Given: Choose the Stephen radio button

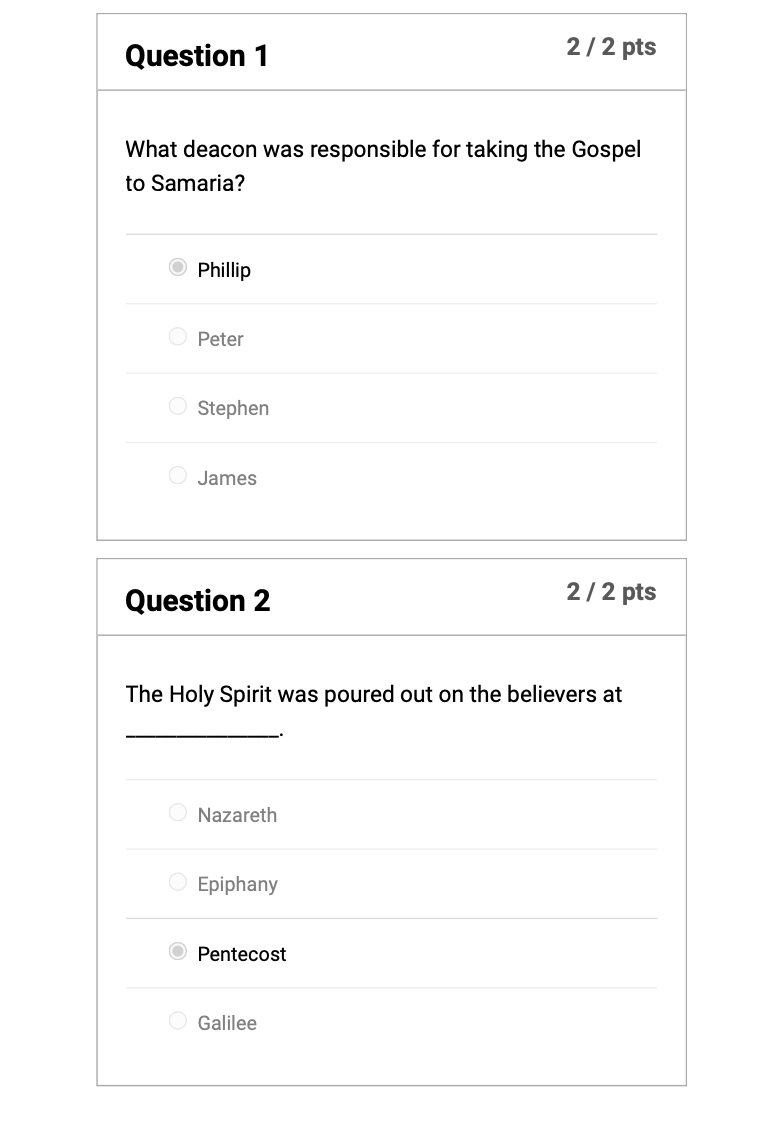Looking at the screenshot, I should [x=178, y=406].
